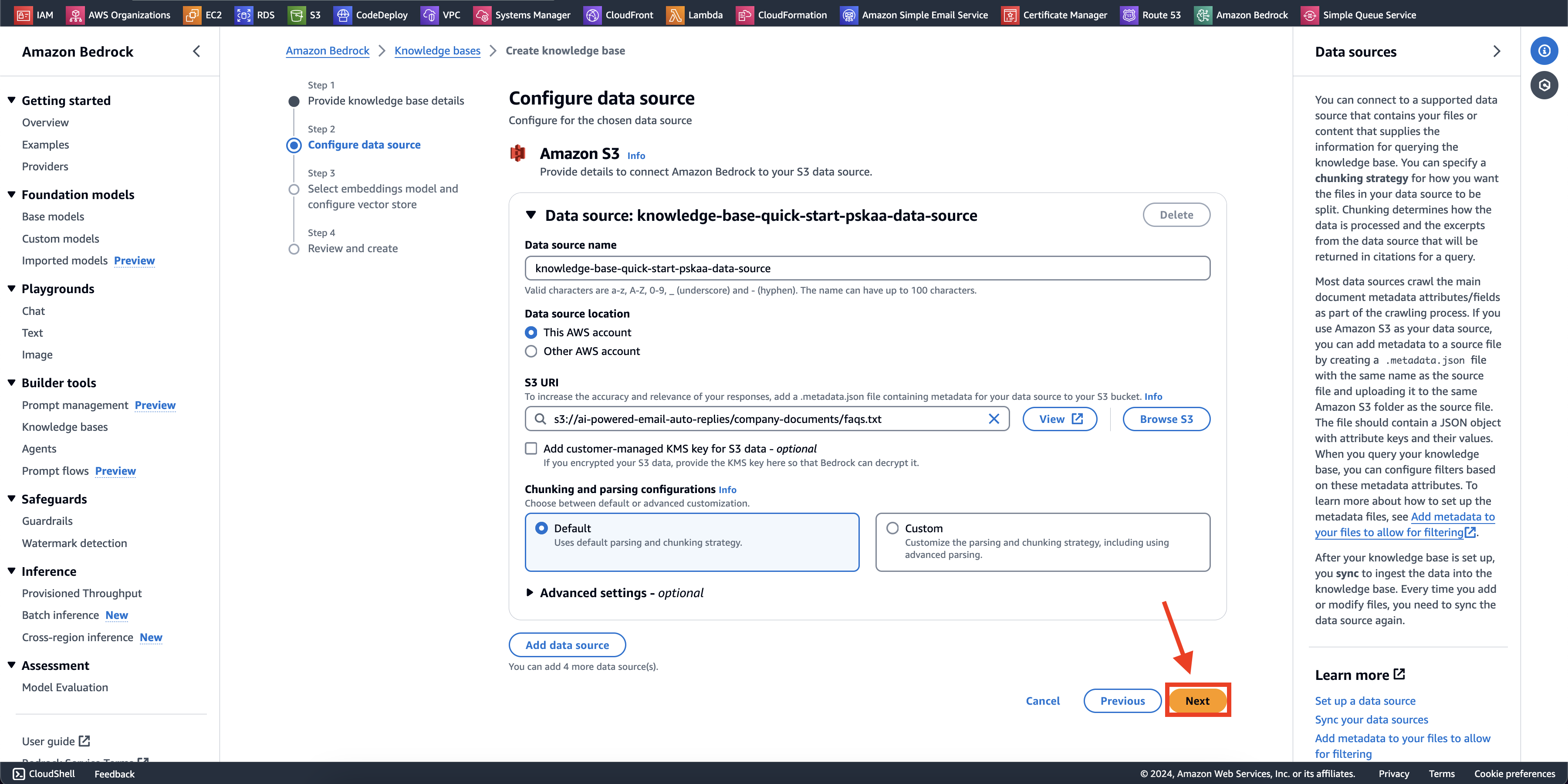Open Chat playground
Screen dimensions: 1568x784
pos(34,311)
